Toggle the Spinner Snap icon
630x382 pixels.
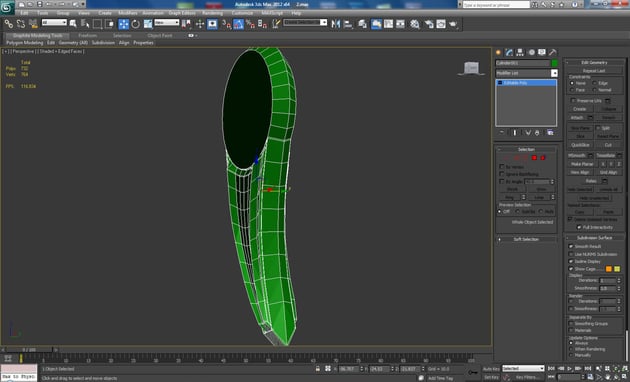coord(262,24)
